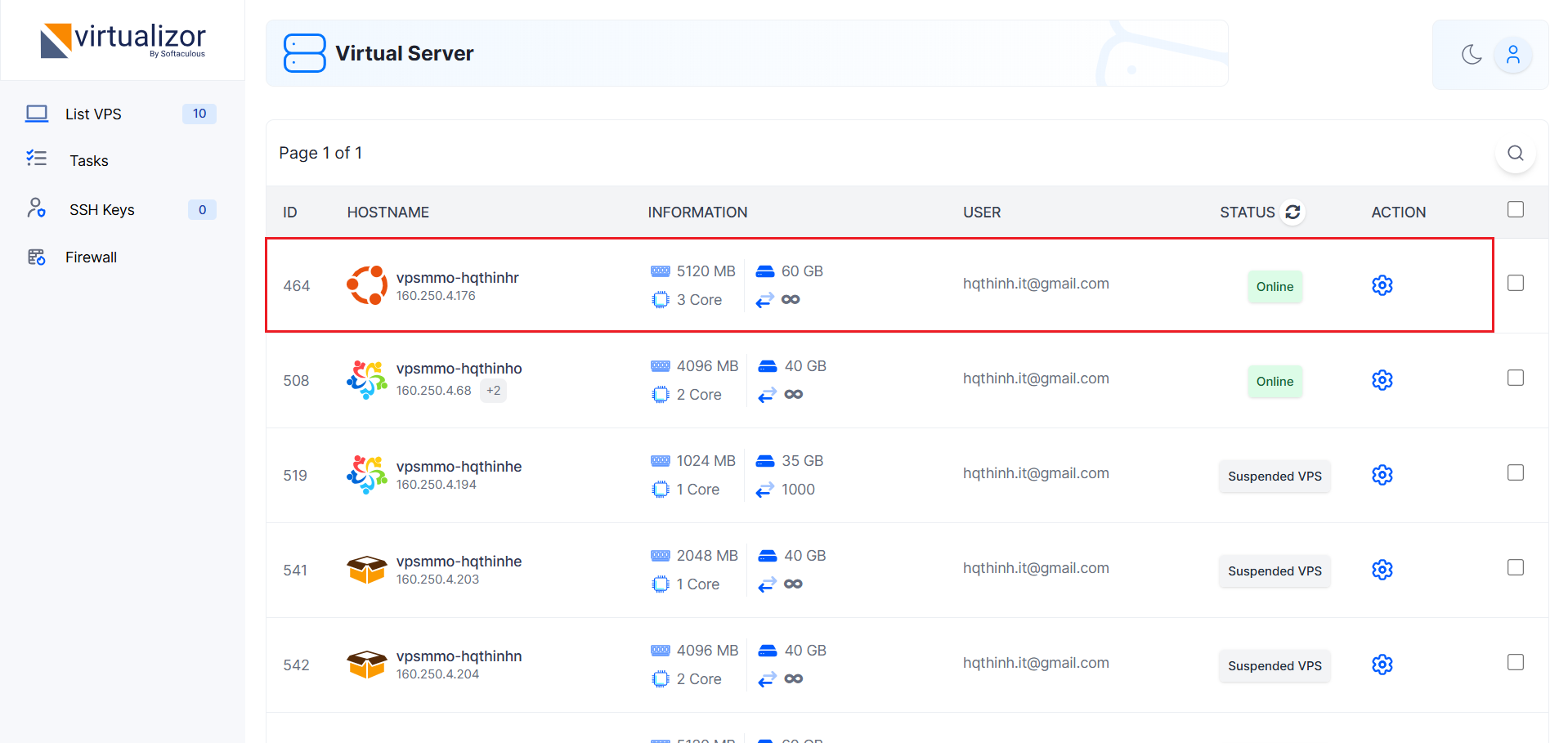This screenshot has height=743, width=1568.
Task: Click the virtualizor logo
Action: (x=123, y=40)
